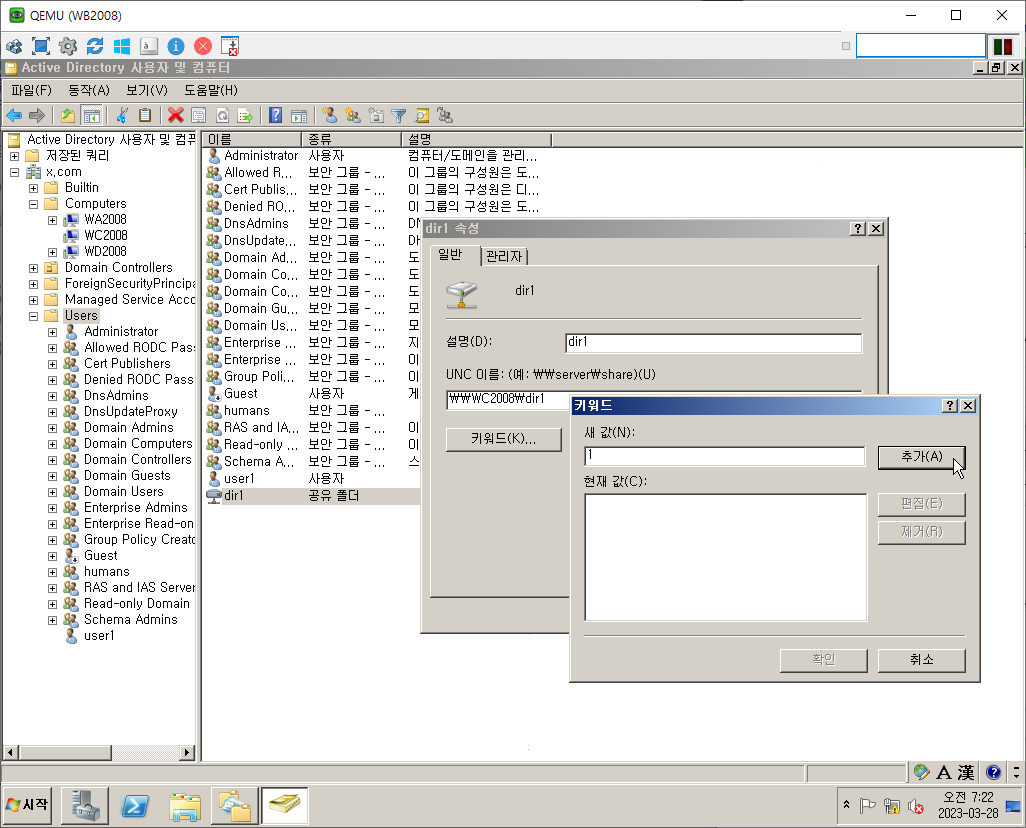Click the QEMU settings gear icon
Viewport: 1026px width, 828px height.
67,46
